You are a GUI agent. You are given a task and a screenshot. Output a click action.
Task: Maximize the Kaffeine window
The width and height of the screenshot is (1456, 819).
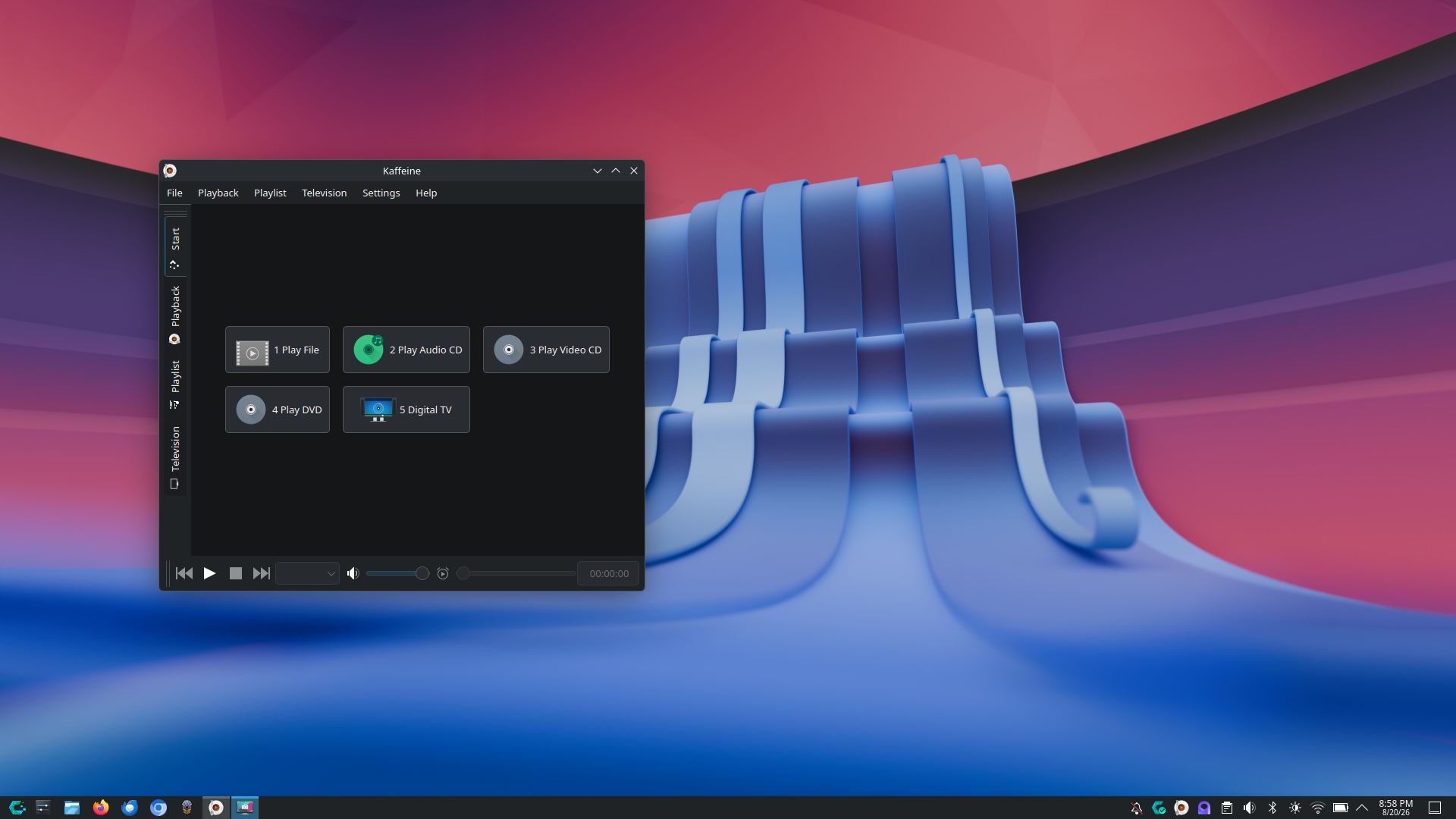tap(616, 171)
